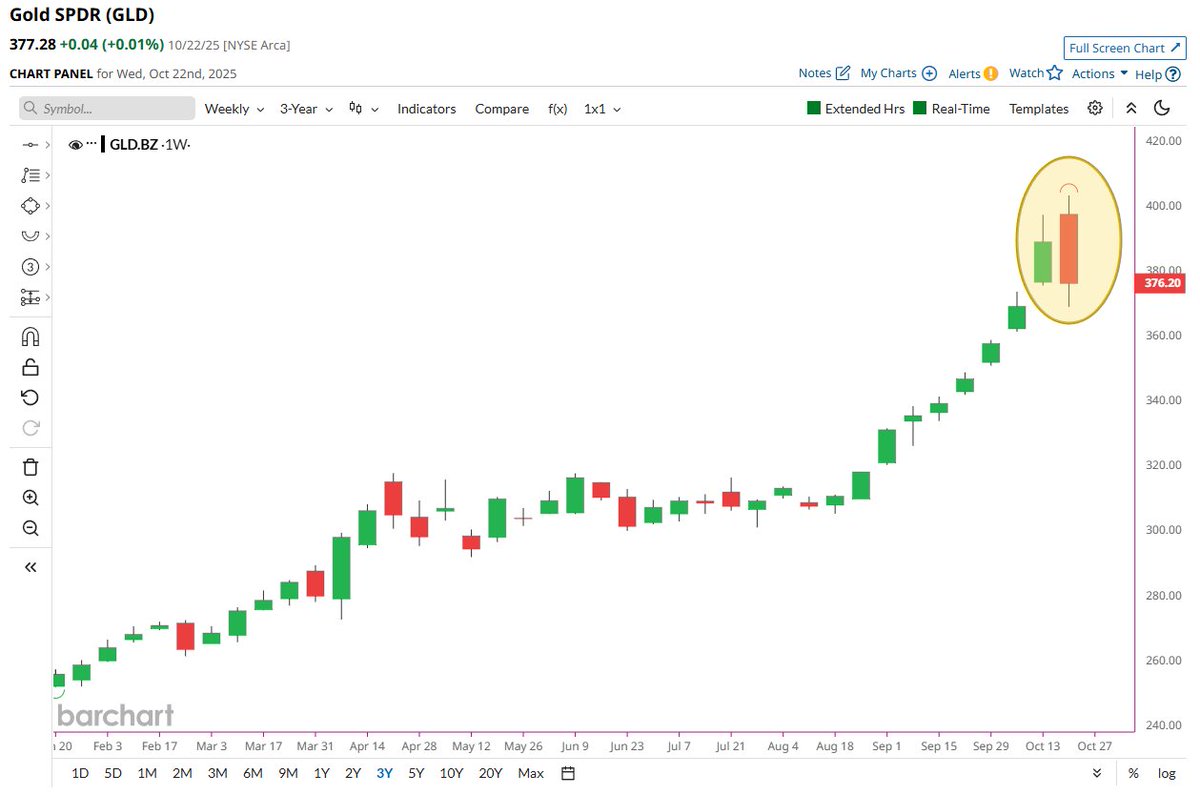Open the candlestick chart type dropdown
Viewport: 1200px width, 795px height.
(363, 109)
